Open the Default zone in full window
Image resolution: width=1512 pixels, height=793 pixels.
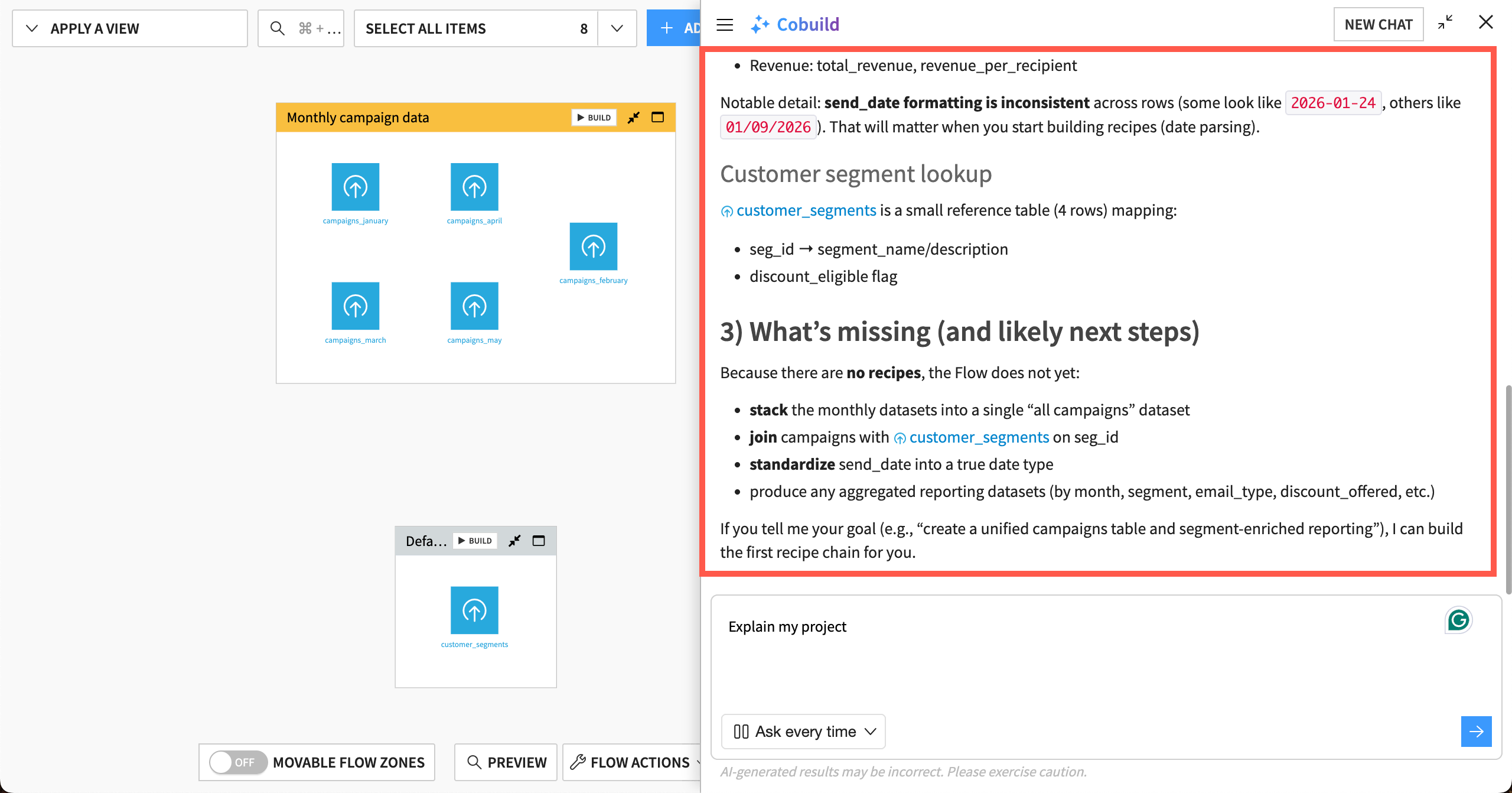[539, 541]
